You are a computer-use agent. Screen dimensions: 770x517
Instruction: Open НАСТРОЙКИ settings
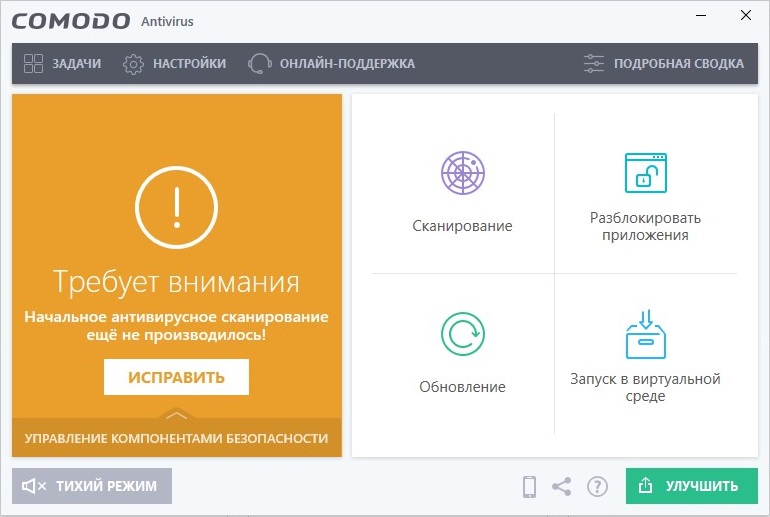(174, 64)
